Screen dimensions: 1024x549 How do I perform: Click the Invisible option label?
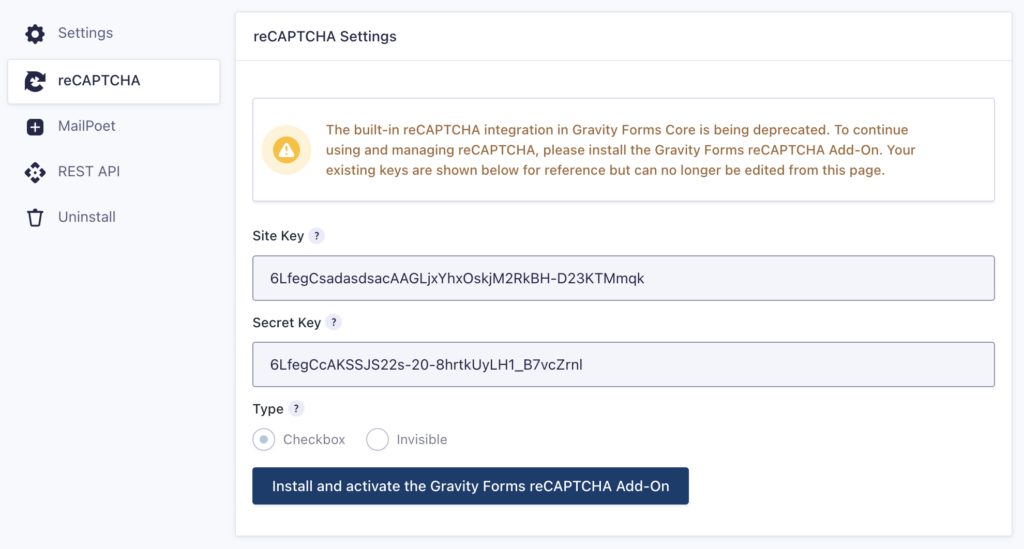click(422, 439)
